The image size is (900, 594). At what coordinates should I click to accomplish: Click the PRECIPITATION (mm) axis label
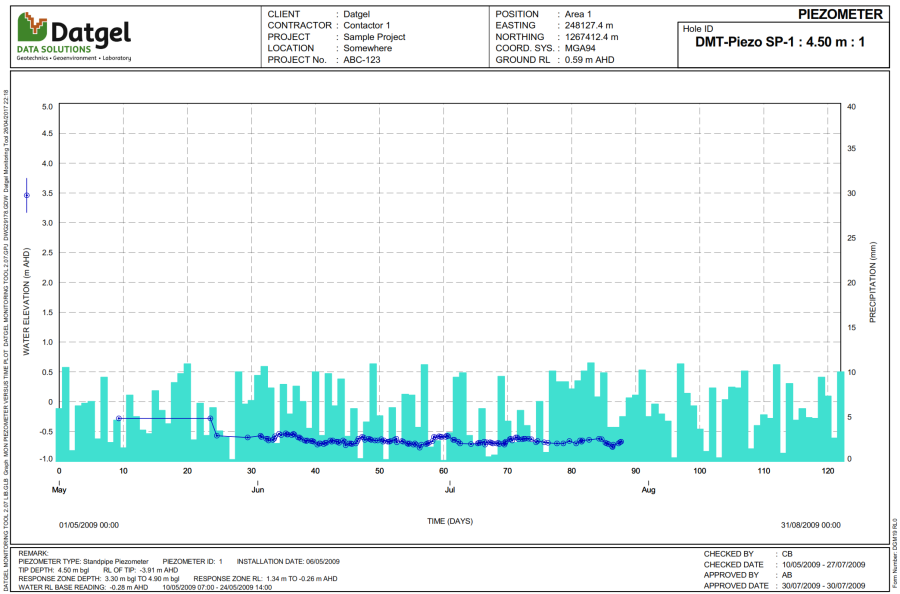point(872,286)
